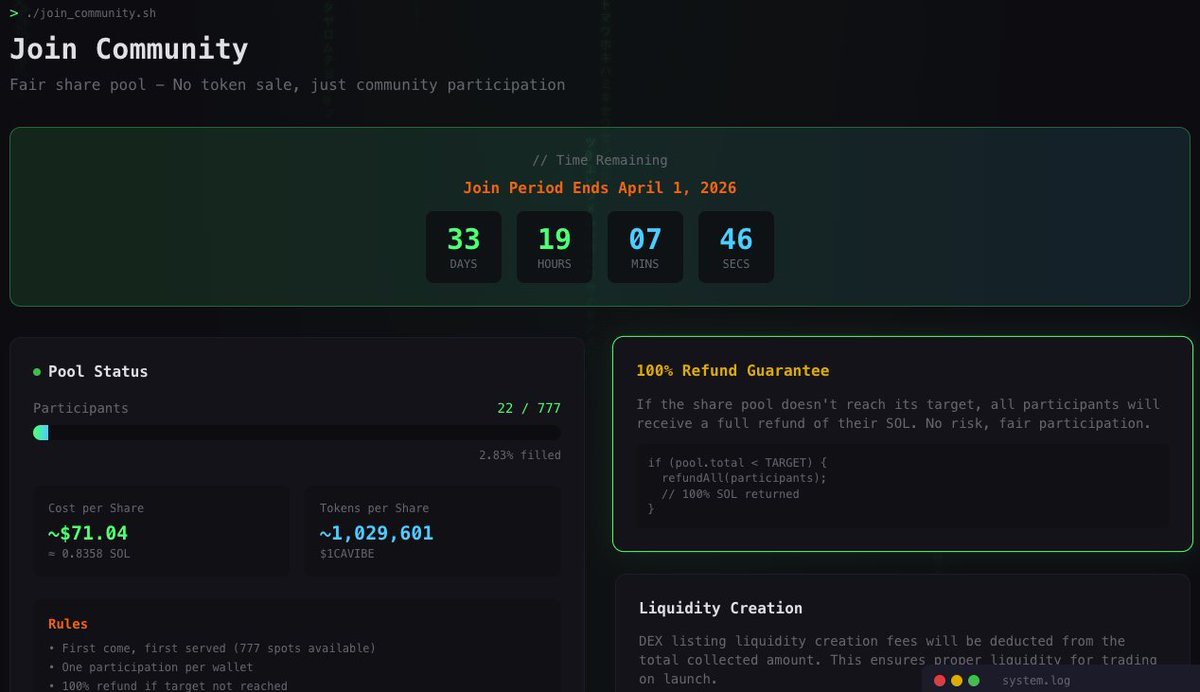
Task: Select the 'Join Community' heading
Action: 129,49
